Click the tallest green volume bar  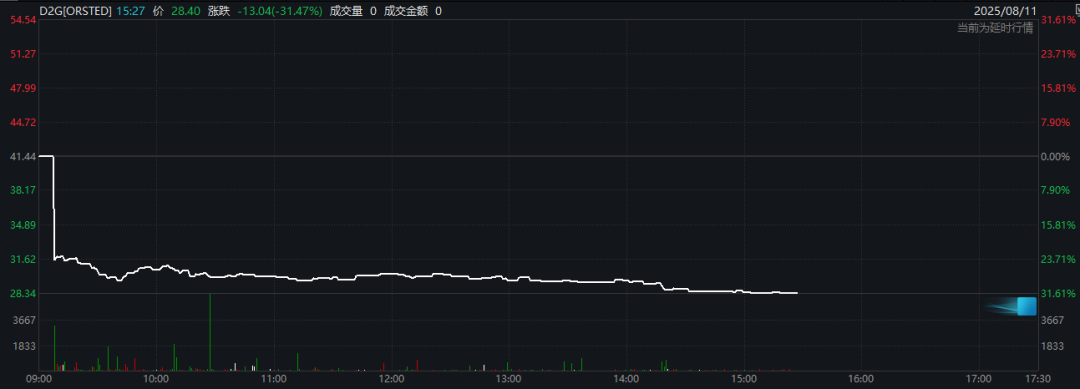tap(209, 333)
